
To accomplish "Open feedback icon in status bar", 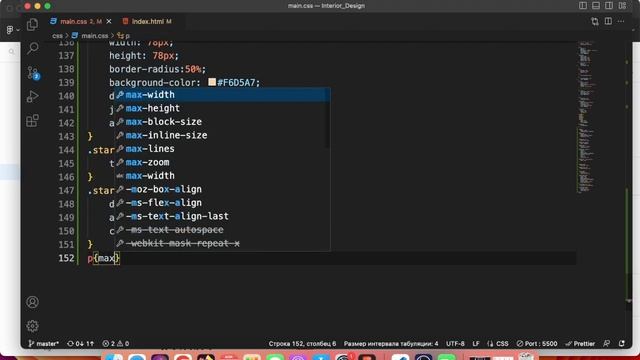I will [x=607, y=344].
